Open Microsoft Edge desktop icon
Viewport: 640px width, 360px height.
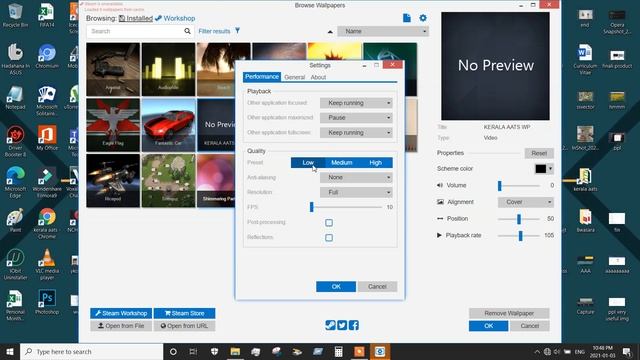tap(15, 182)
